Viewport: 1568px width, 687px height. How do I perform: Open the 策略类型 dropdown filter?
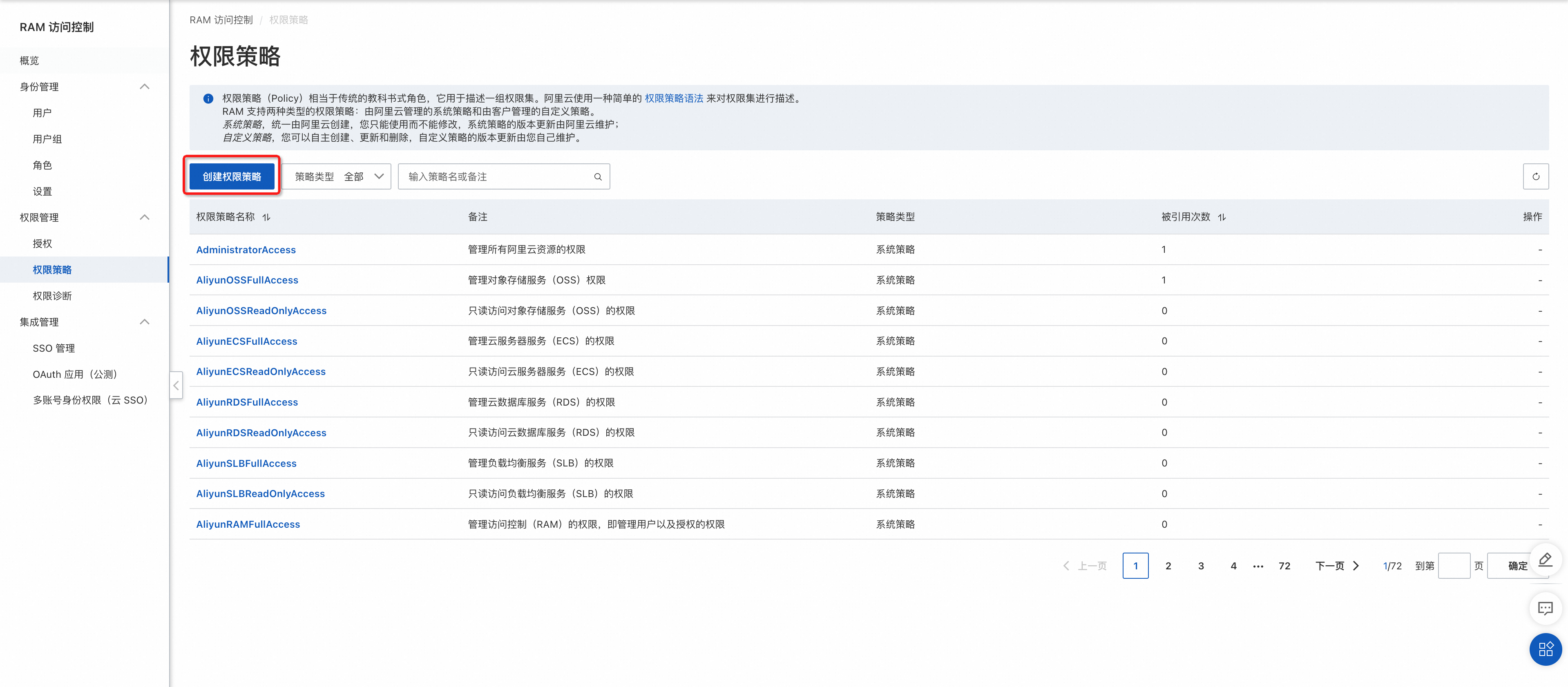point(337,176)
